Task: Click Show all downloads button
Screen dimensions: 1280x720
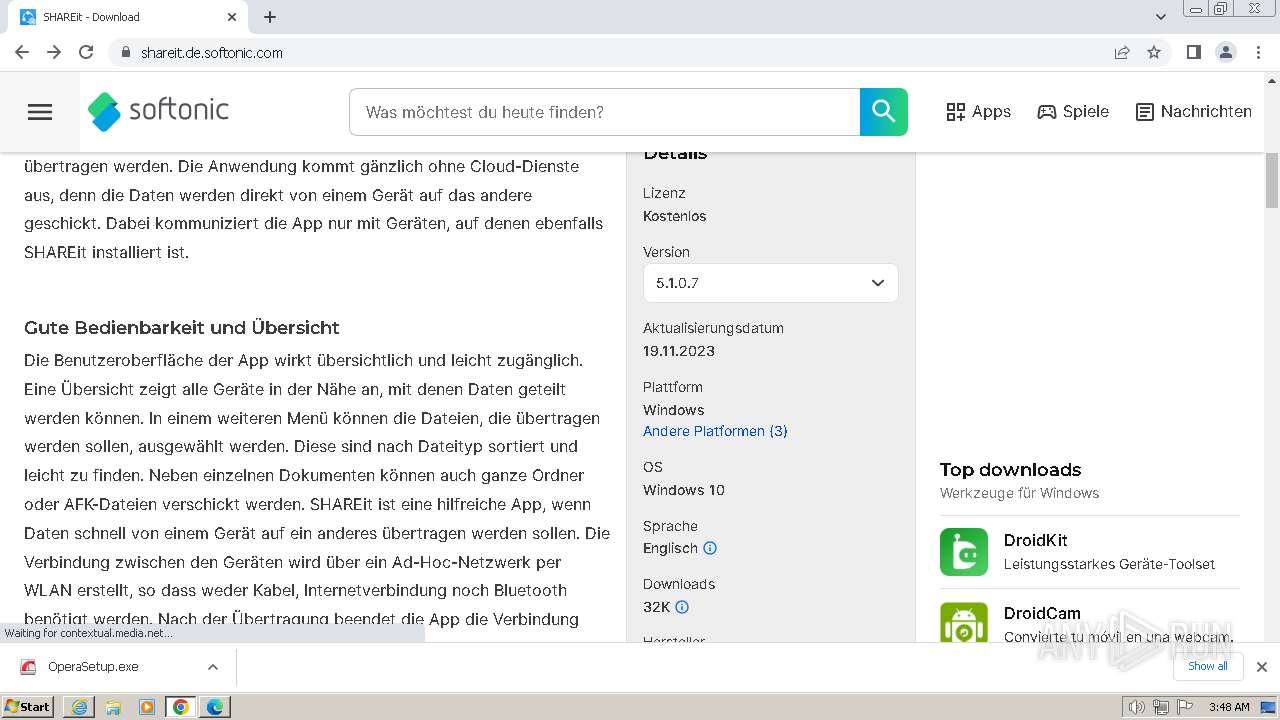Action: (x=1208, y=666)
